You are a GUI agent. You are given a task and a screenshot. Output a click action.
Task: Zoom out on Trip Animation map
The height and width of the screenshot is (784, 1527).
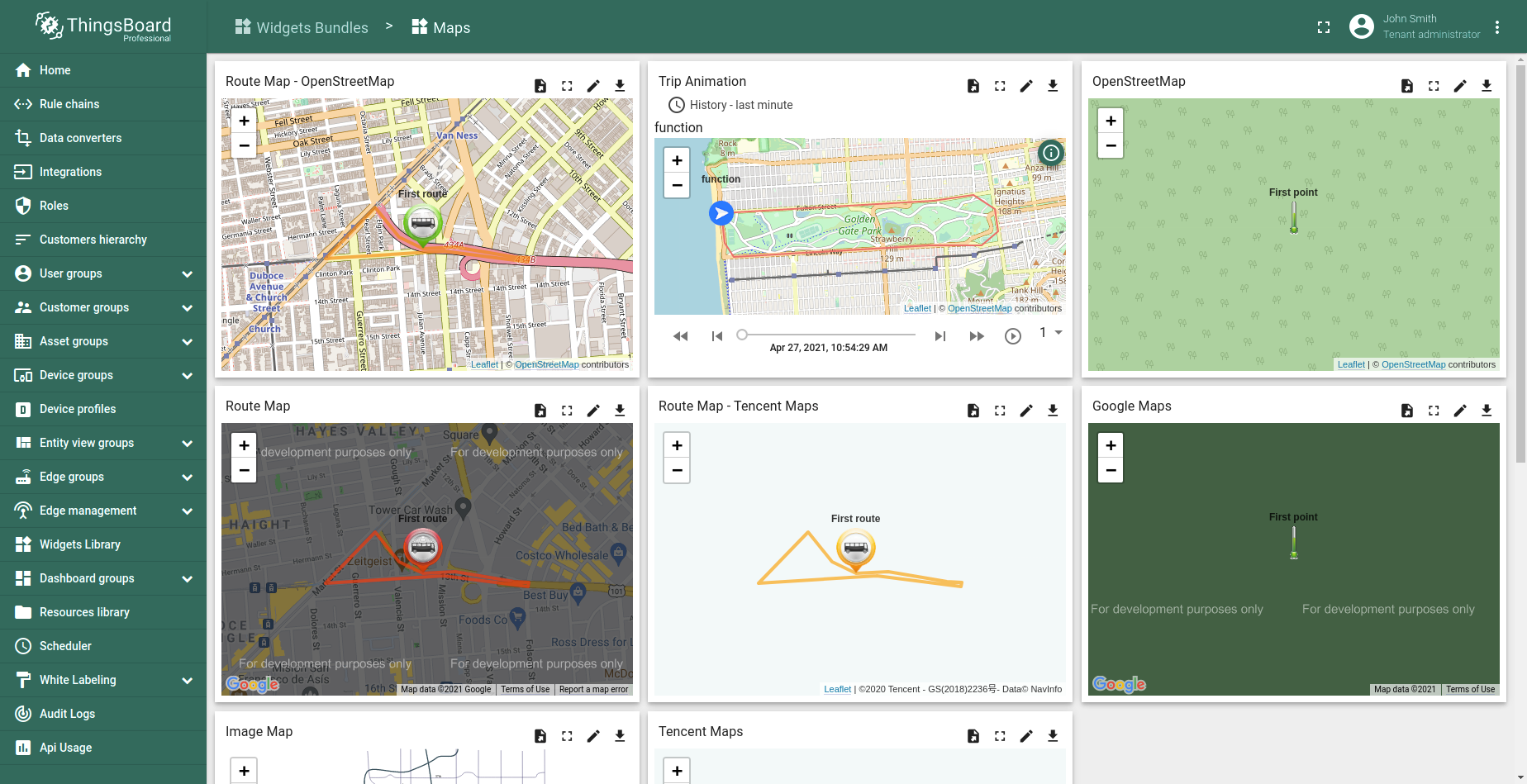677,186
